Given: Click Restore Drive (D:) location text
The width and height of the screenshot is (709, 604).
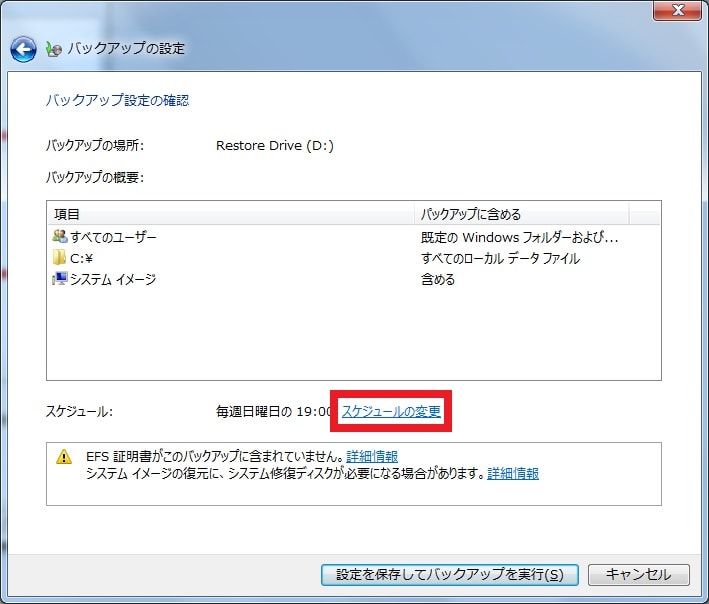Looking at the screenshot, I should click(274, 146).
